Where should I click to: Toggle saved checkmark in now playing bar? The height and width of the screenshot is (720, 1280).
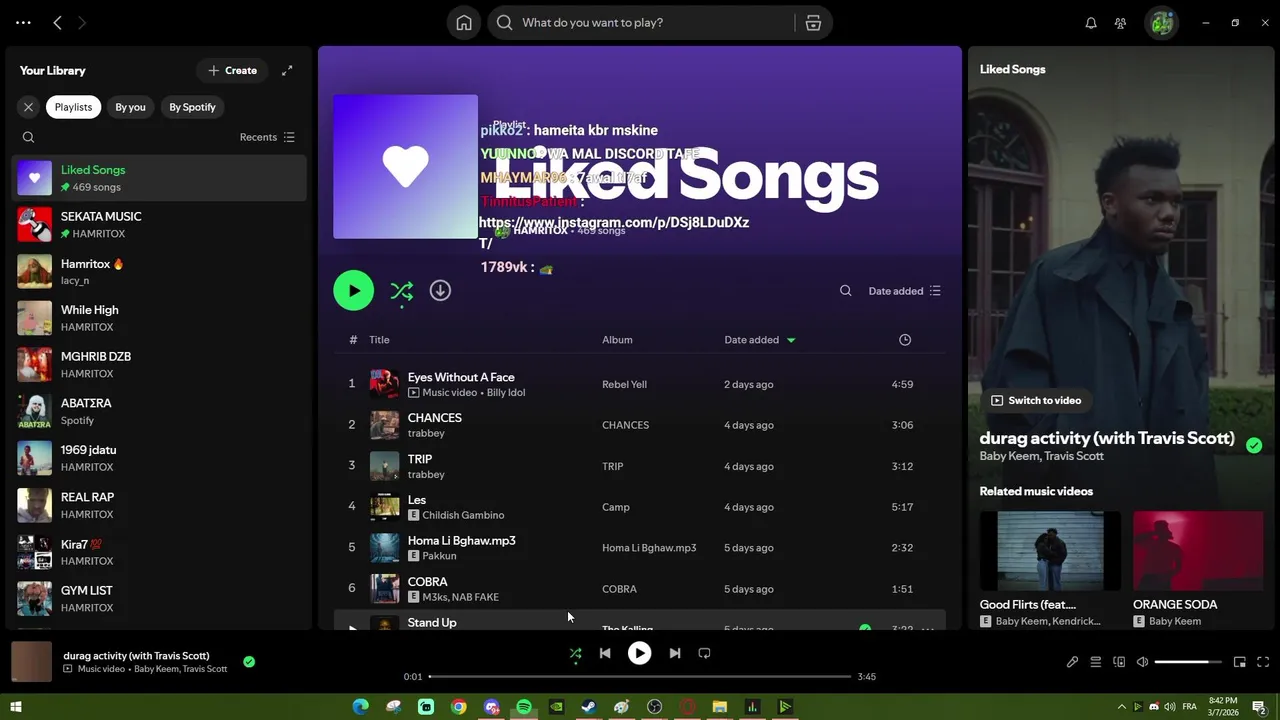[249, 661]
